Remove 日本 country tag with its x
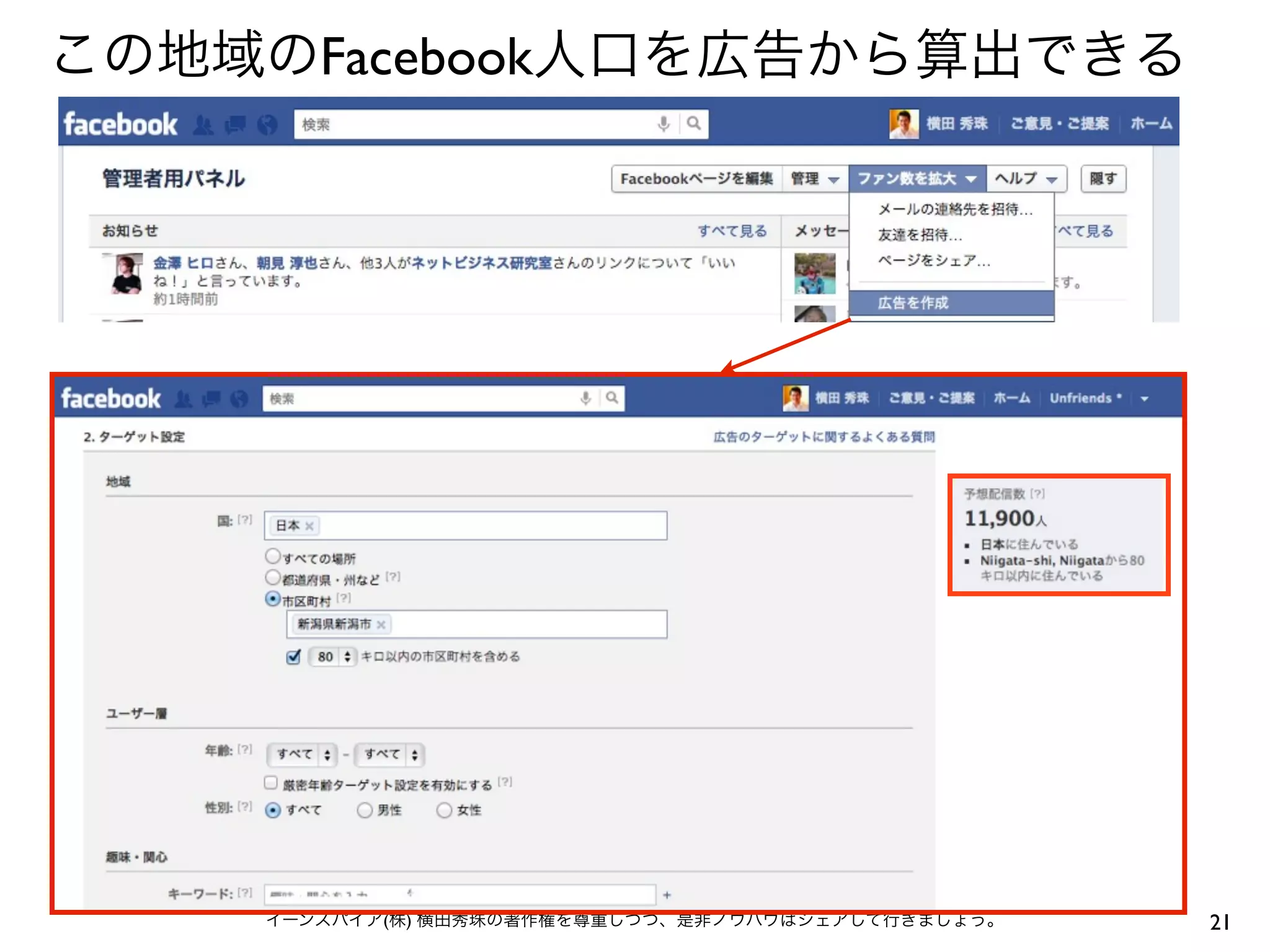This screenshot has height=952, width=1270. [309, 526]
